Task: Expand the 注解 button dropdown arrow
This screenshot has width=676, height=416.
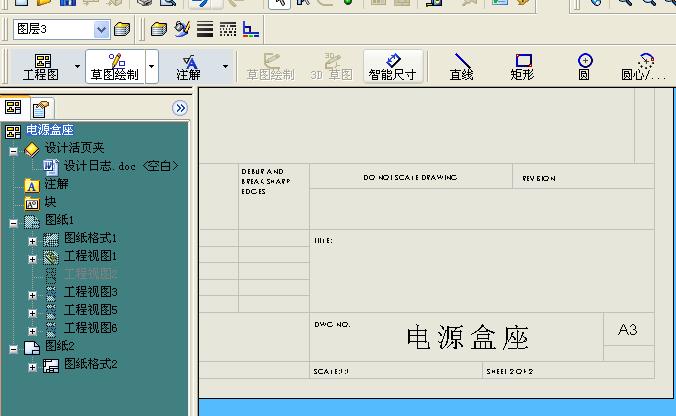Action: tap(225, 67)
